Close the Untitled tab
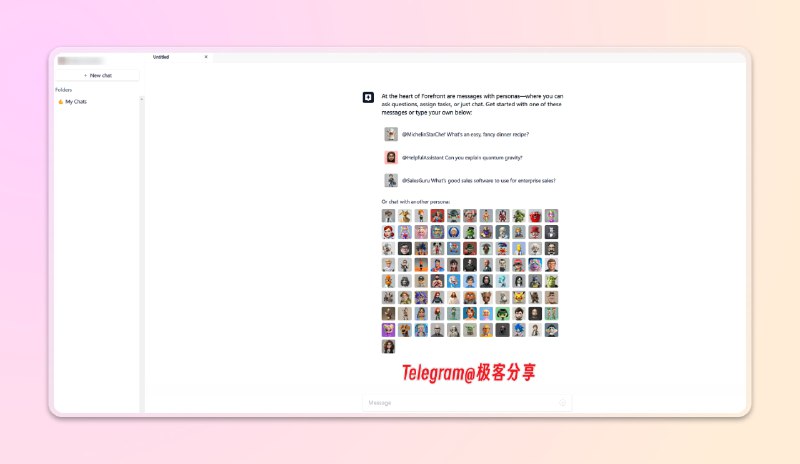Viewport: 800px width, 464px height. click(x=207, y=57)
